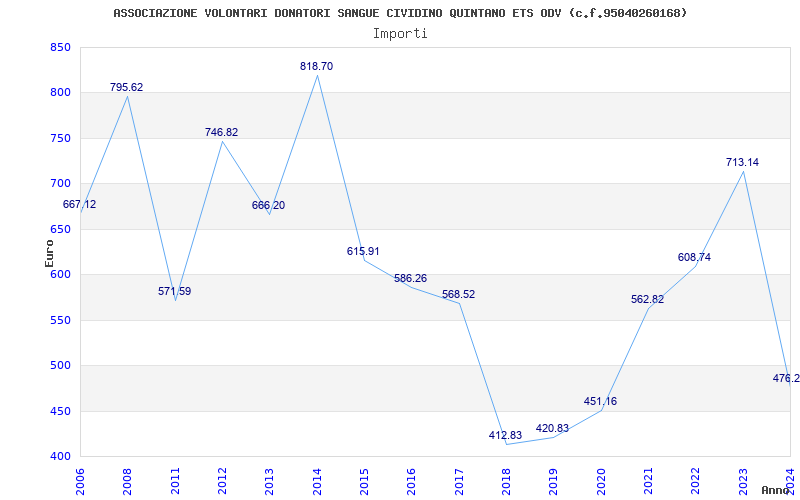
Task: Select the 2021 year tick label
Action: [648, 480]
